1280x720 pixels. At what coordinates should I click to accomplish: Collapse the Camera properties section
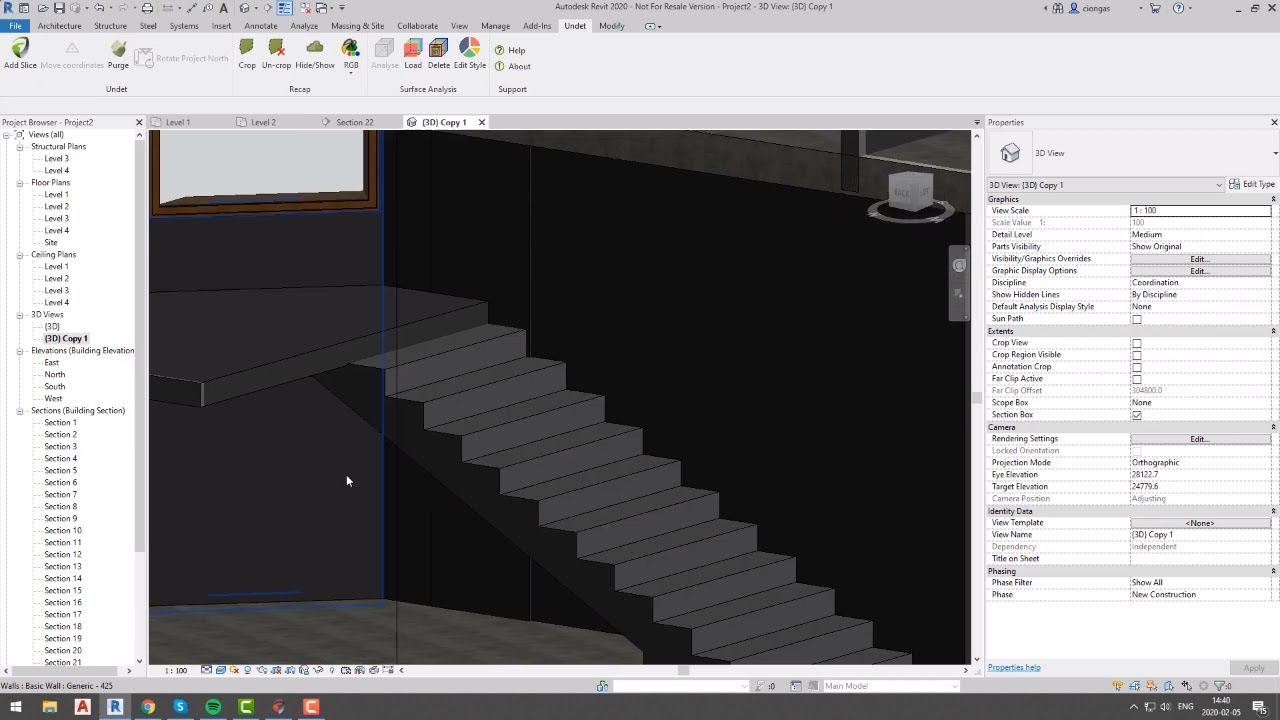[1273, 427]
